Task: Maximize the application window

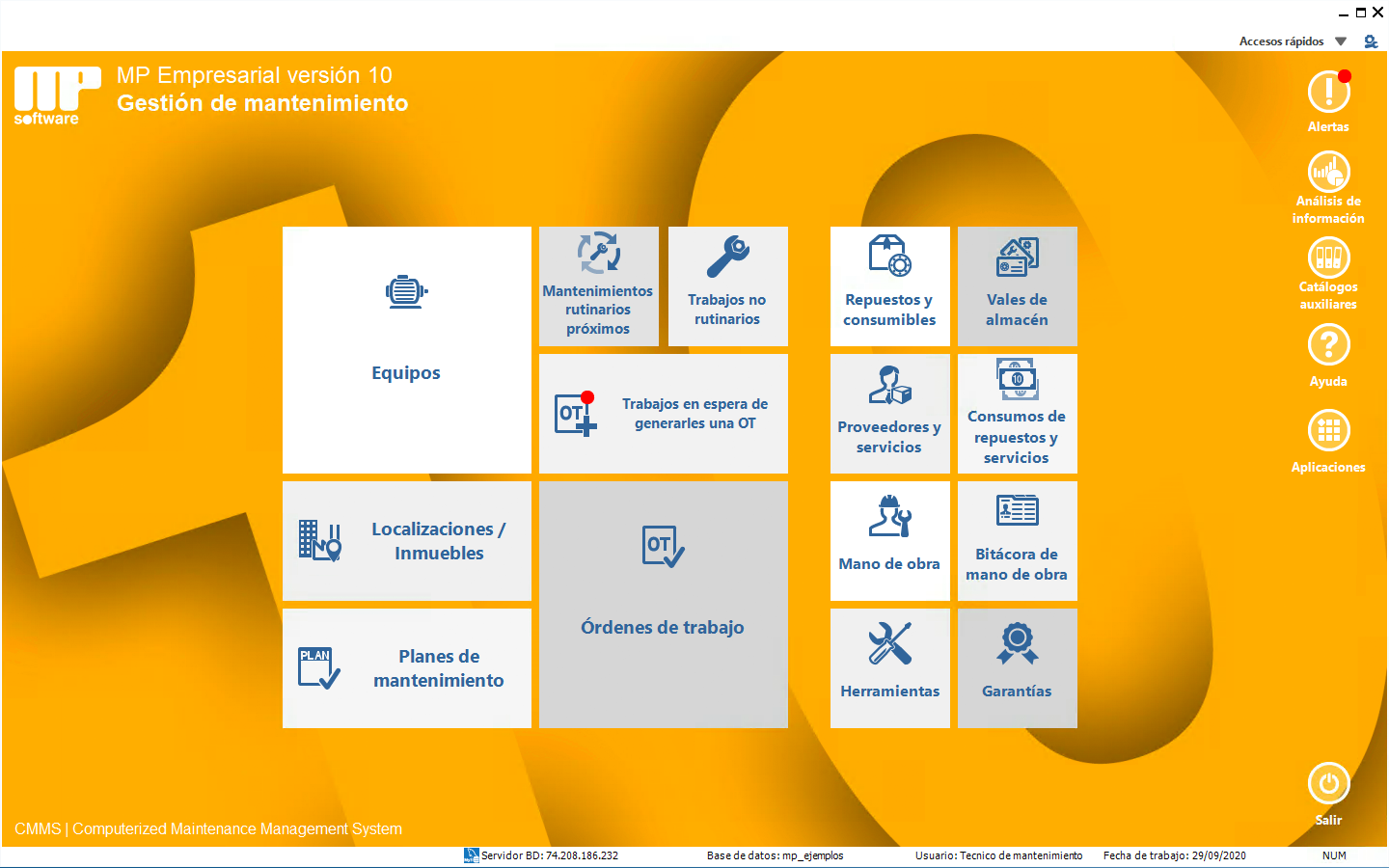Action: (x=1361, y=13)
